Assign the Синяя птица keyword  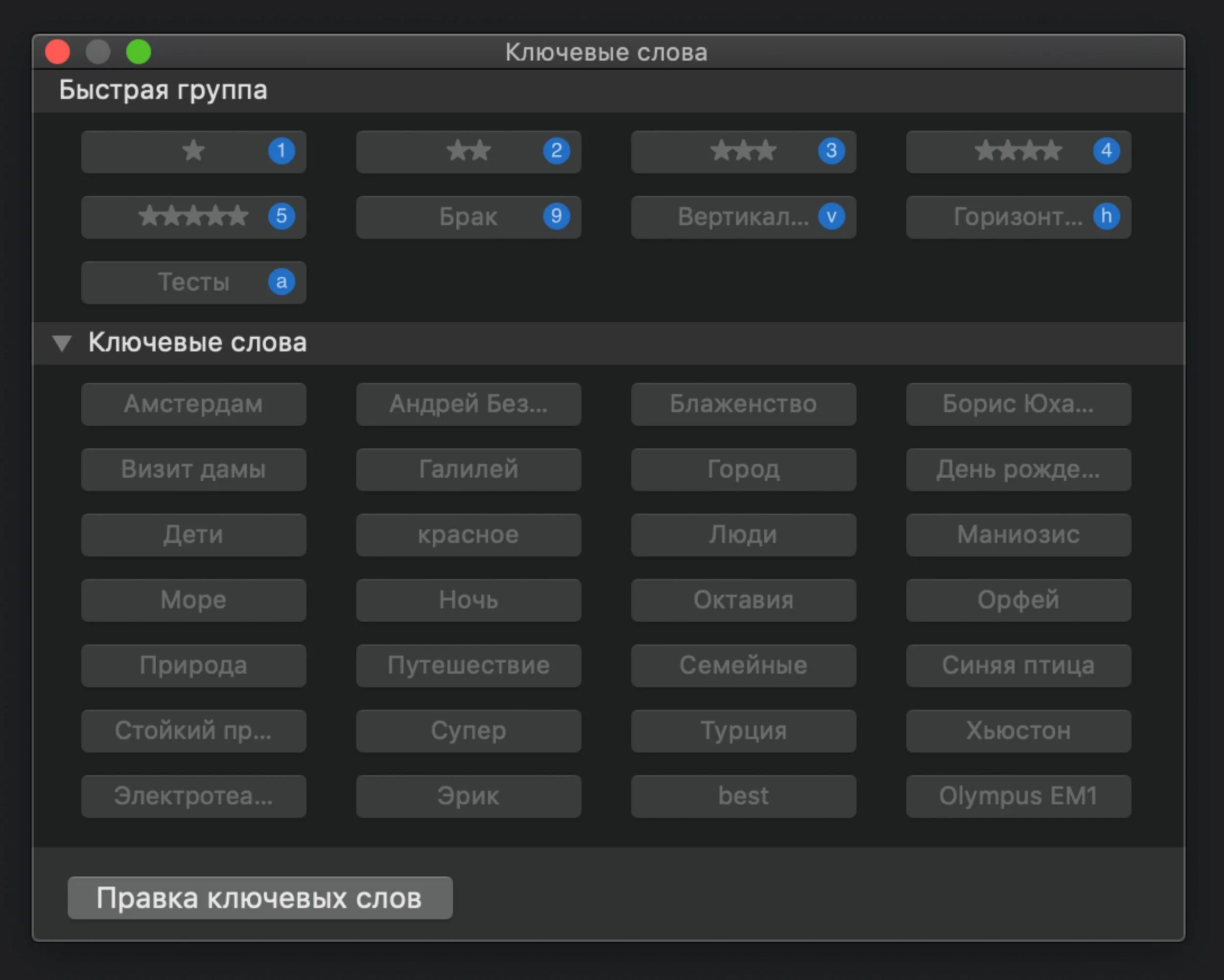1018,665
